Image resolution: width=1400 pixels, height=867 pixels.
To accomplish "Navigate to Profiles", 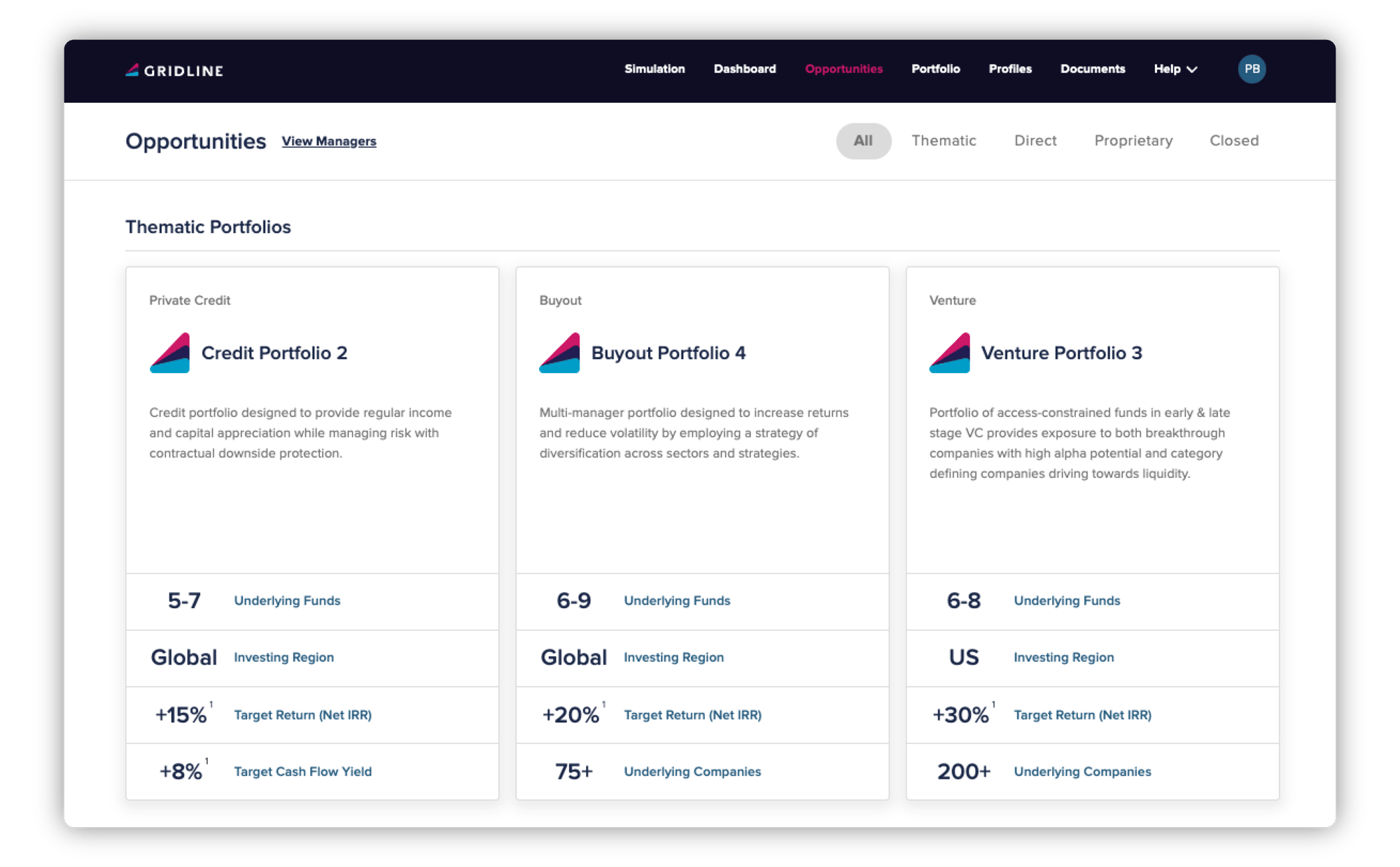I will (x=1009, y=69).
